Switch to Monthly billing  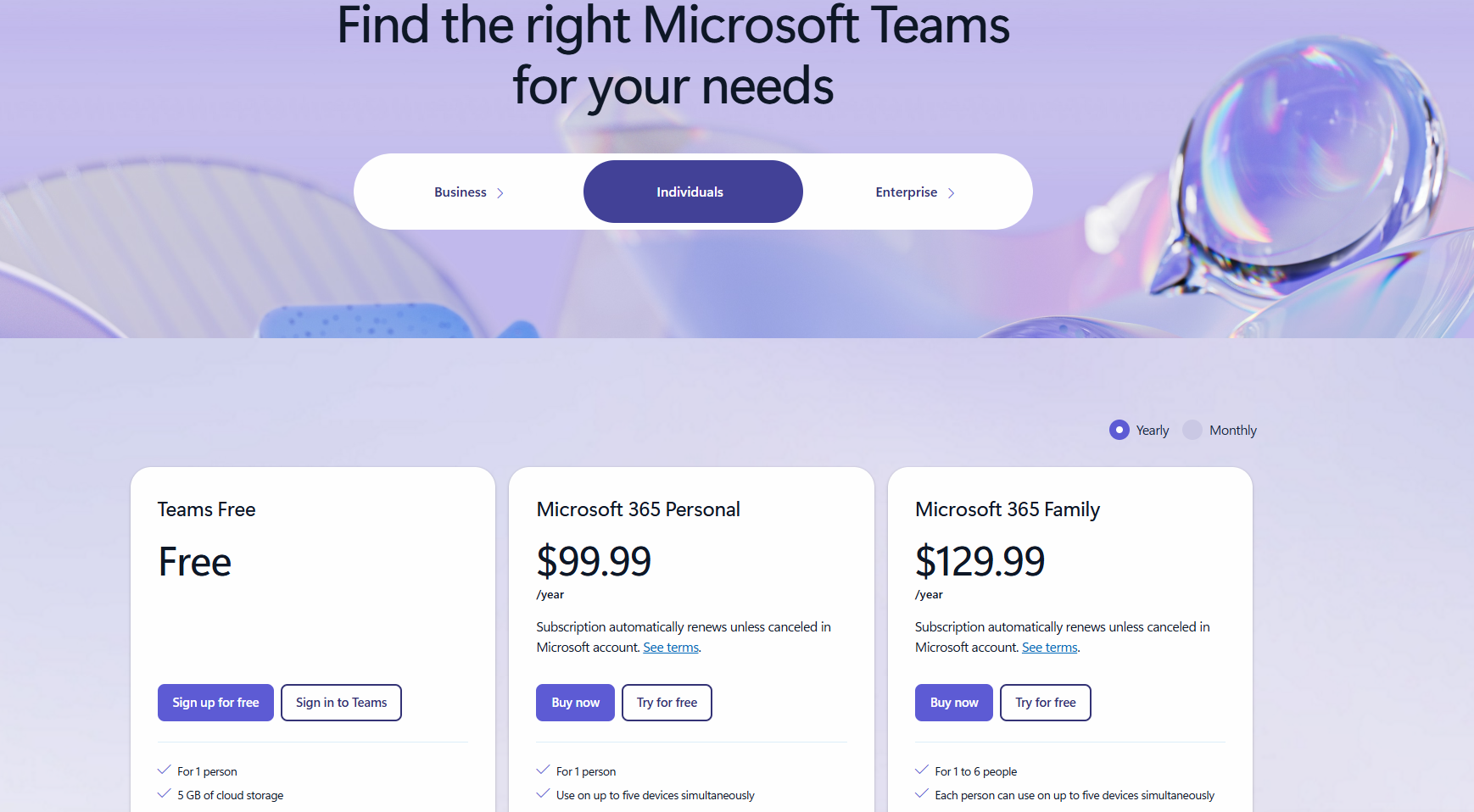pos(1193,430)
